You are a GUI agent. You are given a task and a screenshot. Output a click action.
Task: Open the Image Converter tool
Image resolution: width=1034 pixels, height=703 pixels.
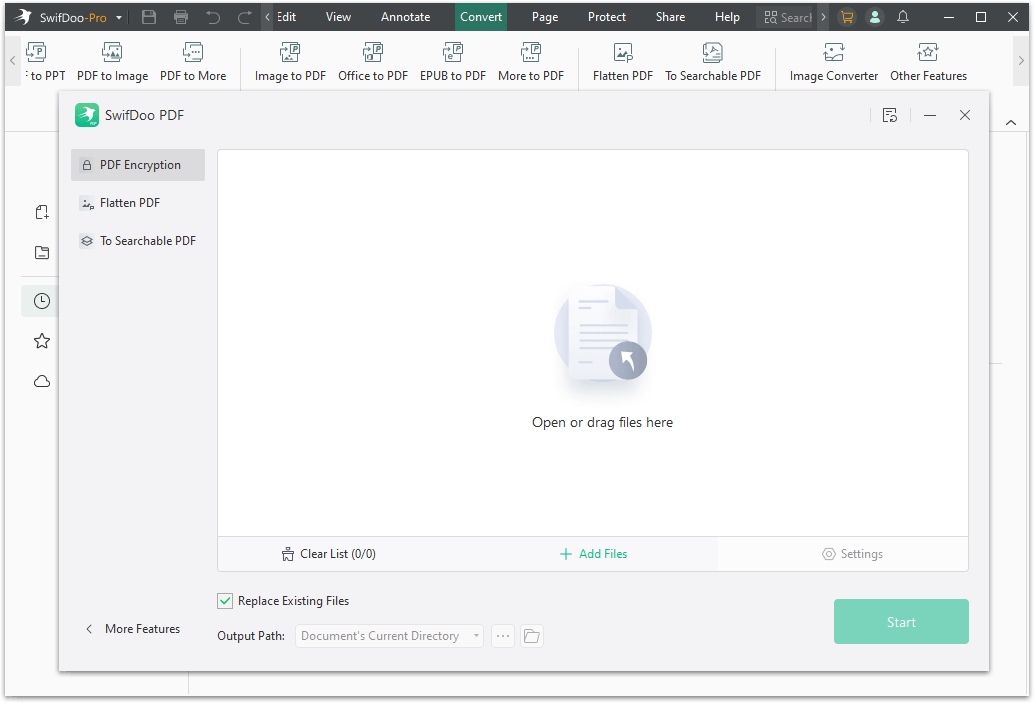pos(834,62)
